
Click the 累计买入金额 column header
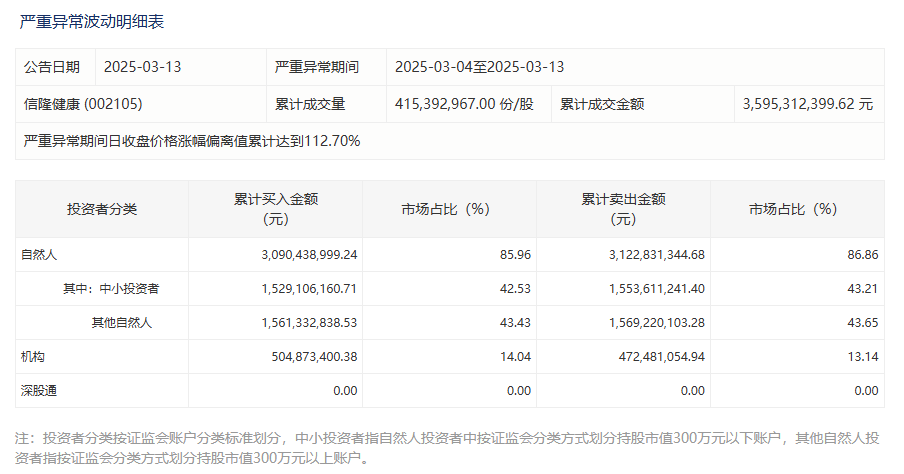tap(275, 209)
